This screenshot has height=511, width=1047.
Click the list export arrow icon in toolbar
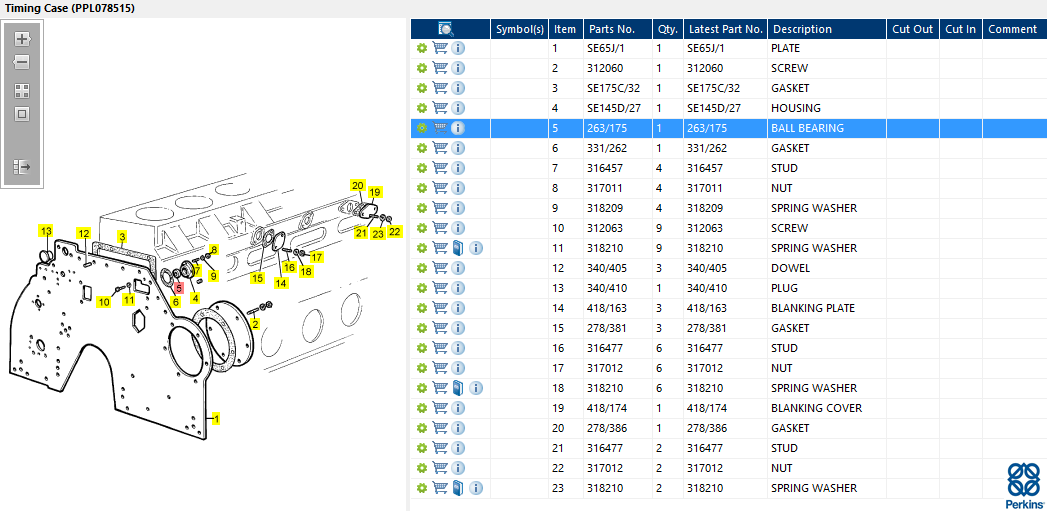click(x=22, y=167)
